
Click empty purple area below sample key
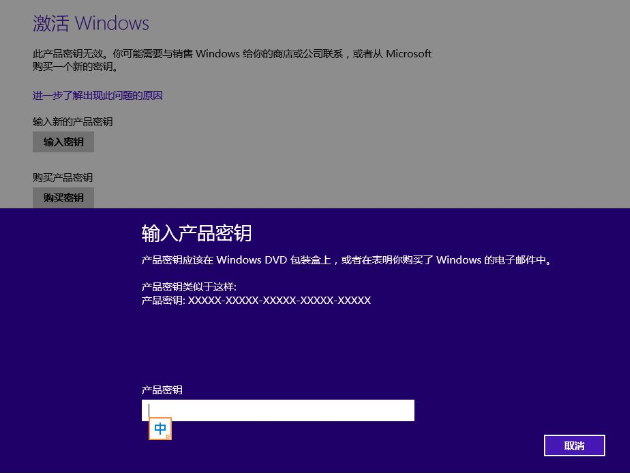tap(350, 345)
